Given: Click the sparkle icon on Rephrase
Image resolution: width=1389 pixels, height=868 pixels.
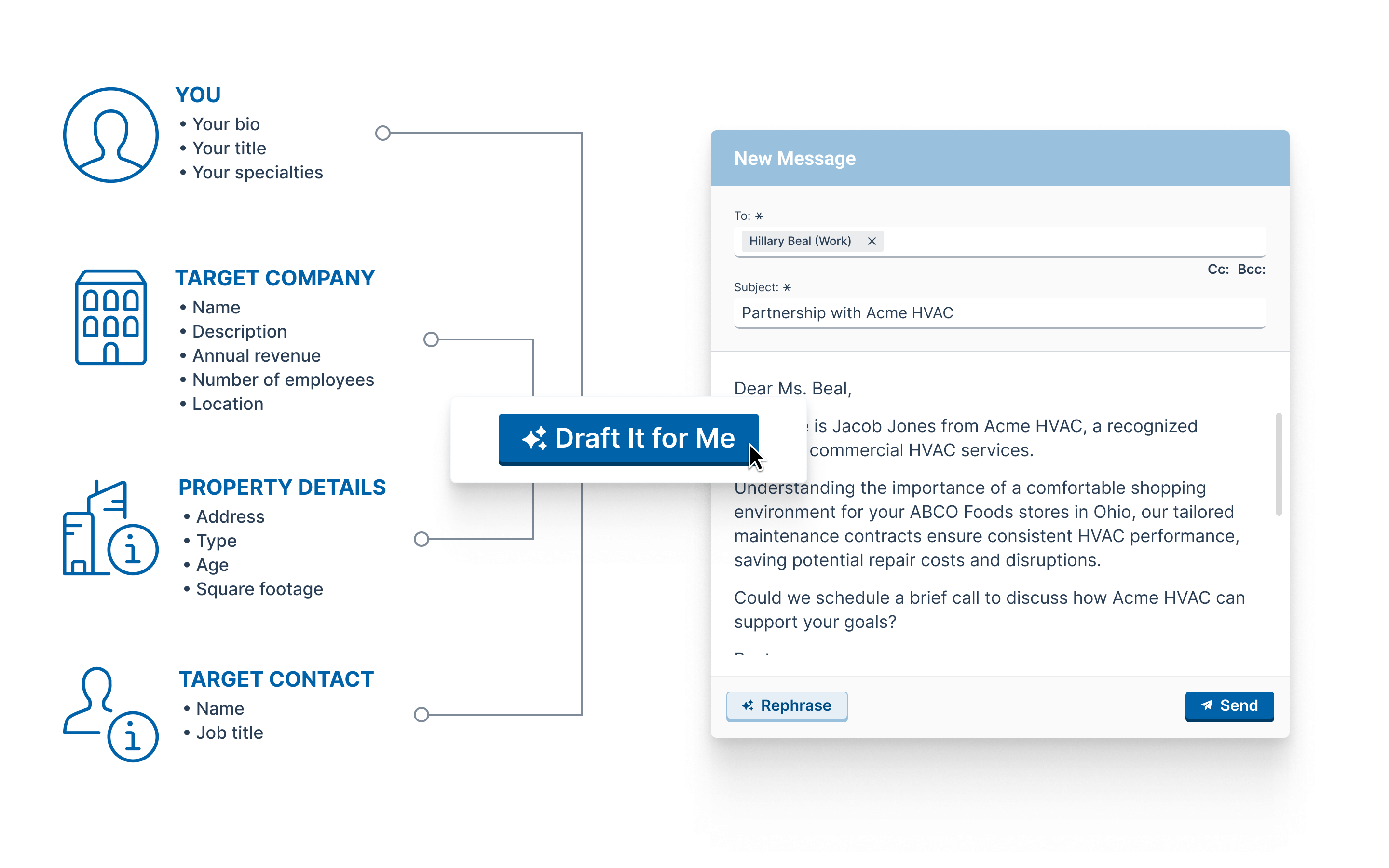Looking at the screenshot, I should (747, 705).
